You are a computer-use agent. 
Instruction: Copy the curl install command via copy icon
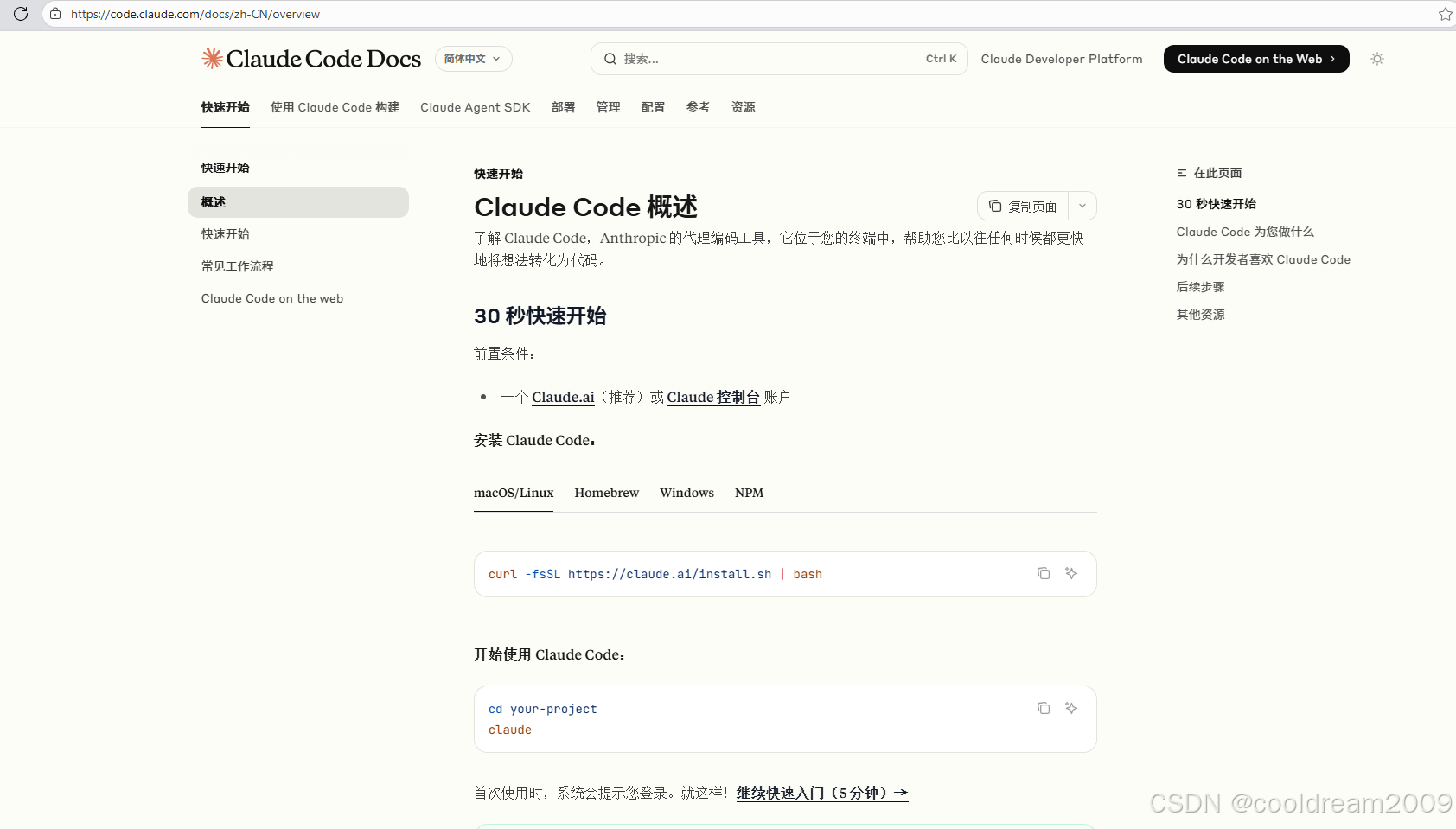(x=1043, y=573)
